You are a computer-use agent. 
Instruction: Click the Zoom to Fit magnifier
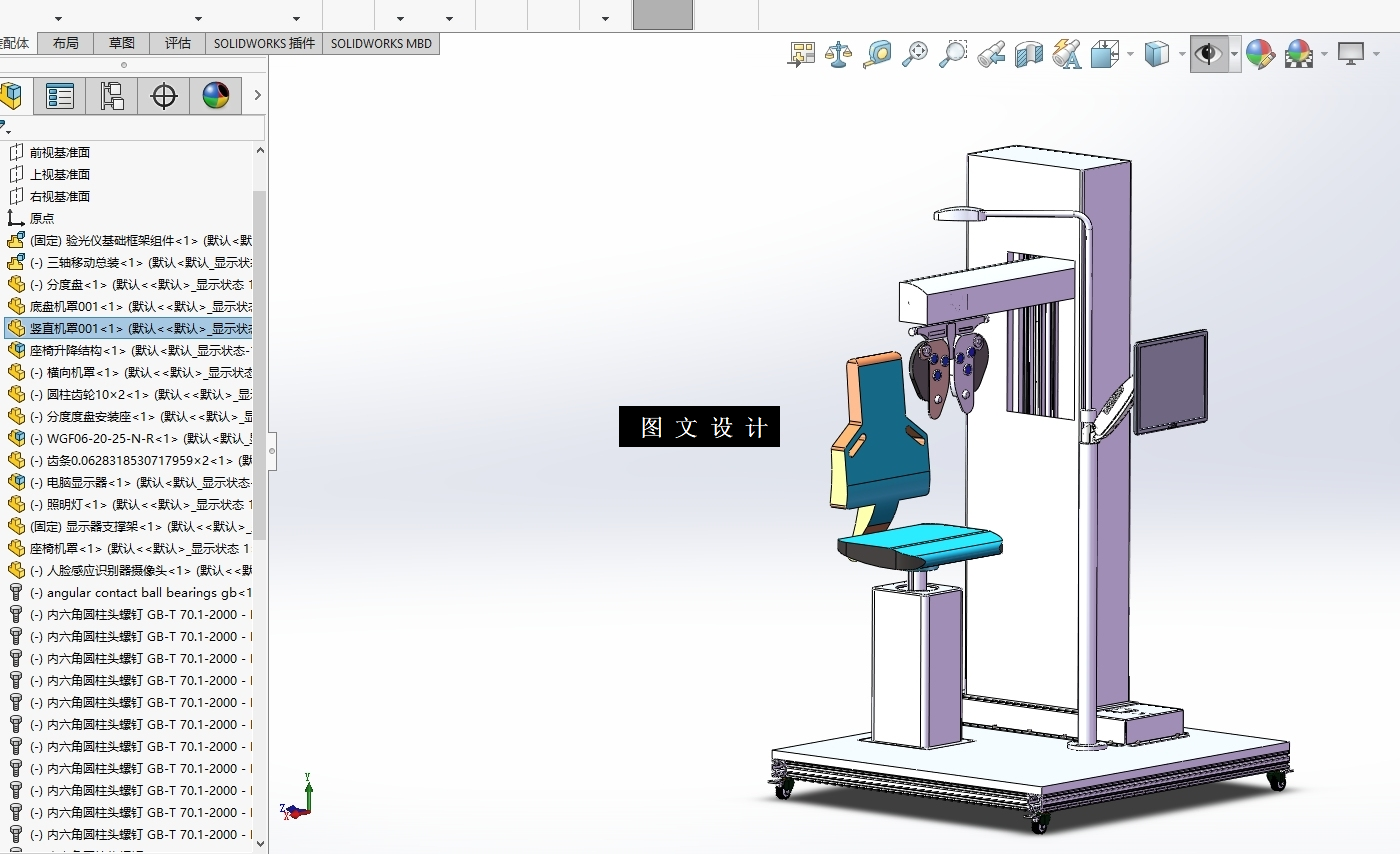point(915,54)
